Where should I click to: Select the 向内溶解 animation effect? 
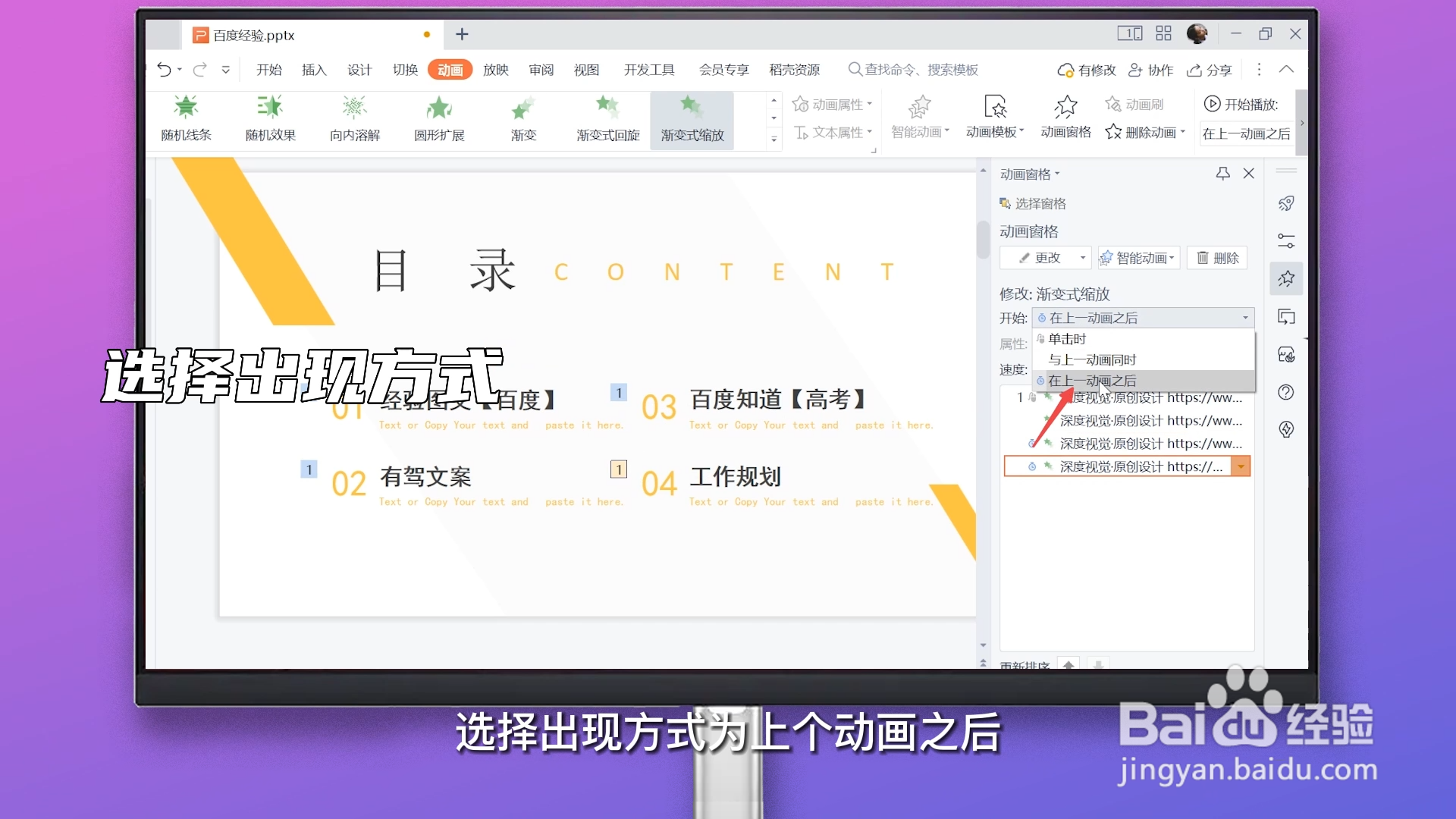pos(354,120)
